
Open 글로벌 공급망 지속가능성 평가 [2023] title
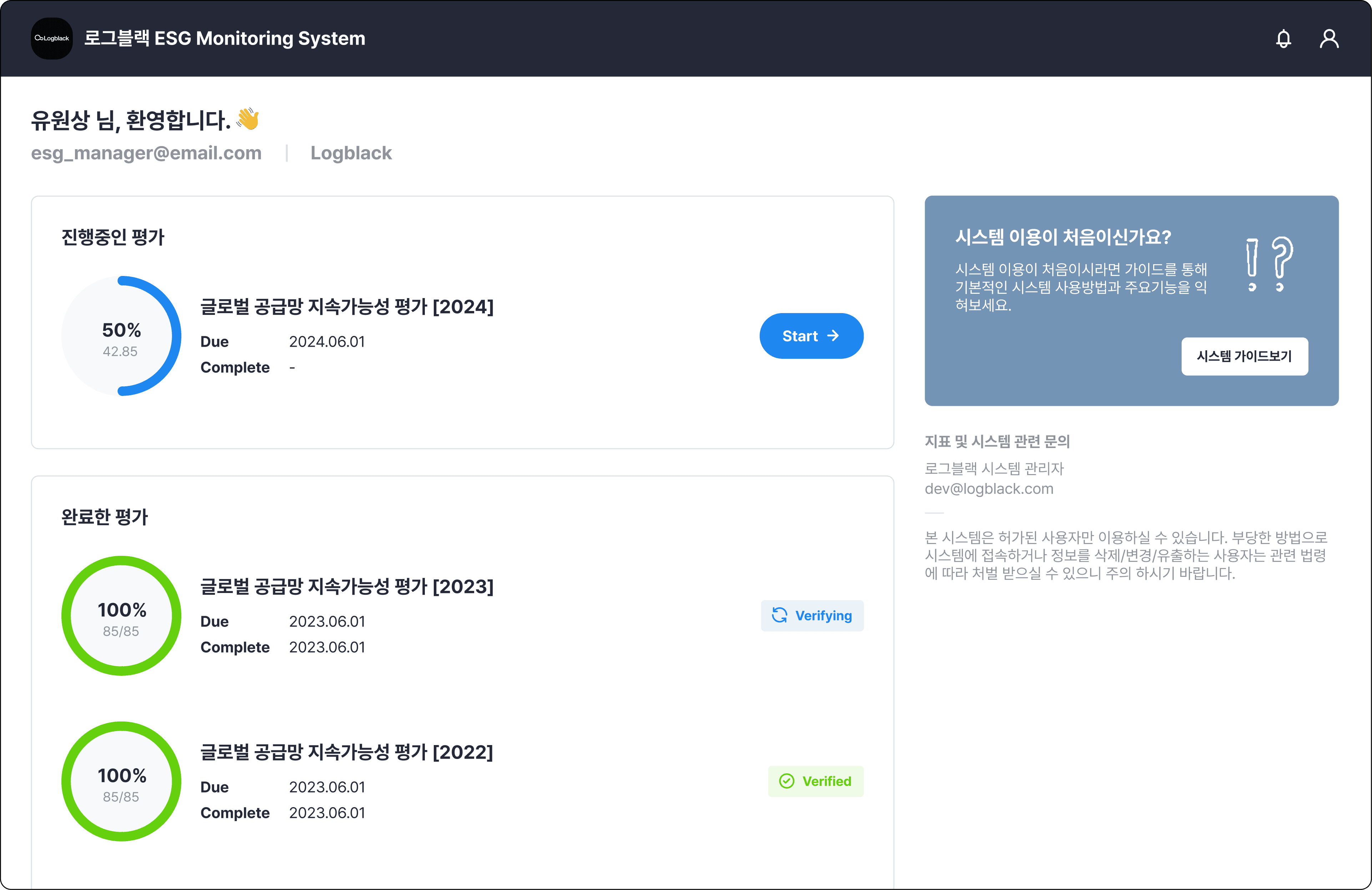click(x=346, y=586)
